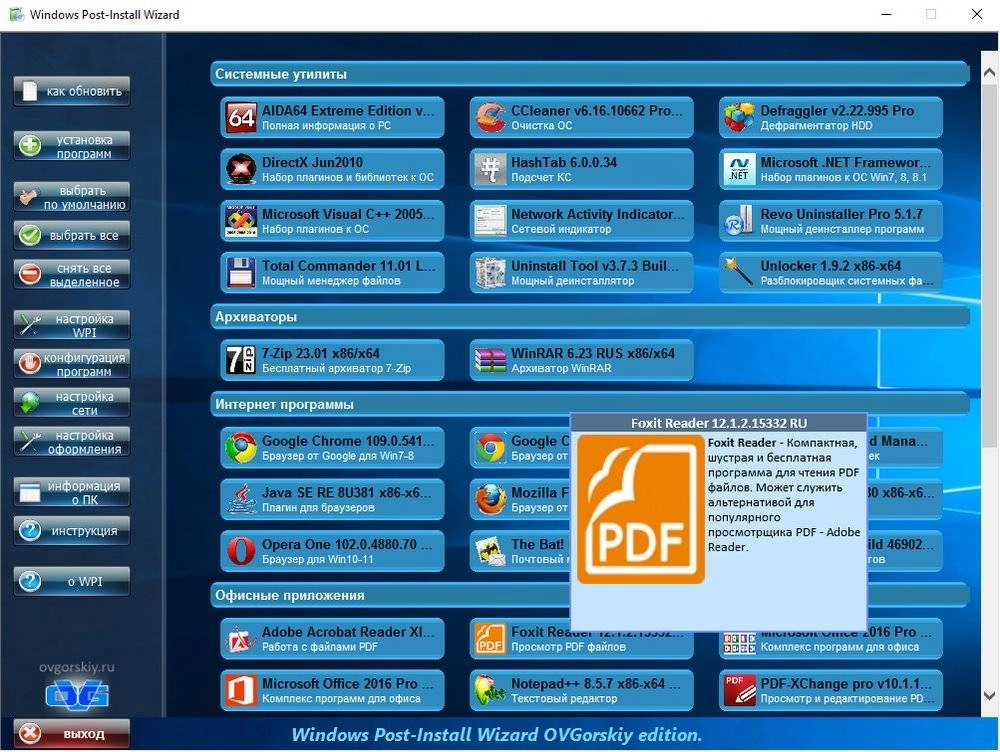This screenshot has width=1000, height=752.
Task: Click the 7-Zip archiver icon
Action: click(241, 359)
